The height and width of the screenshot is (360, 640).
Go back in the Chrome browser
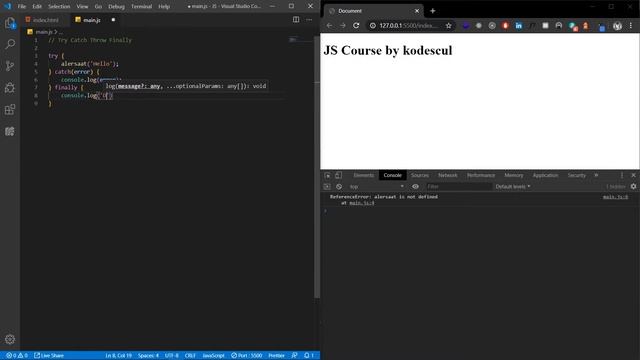(x=329, y=25)
